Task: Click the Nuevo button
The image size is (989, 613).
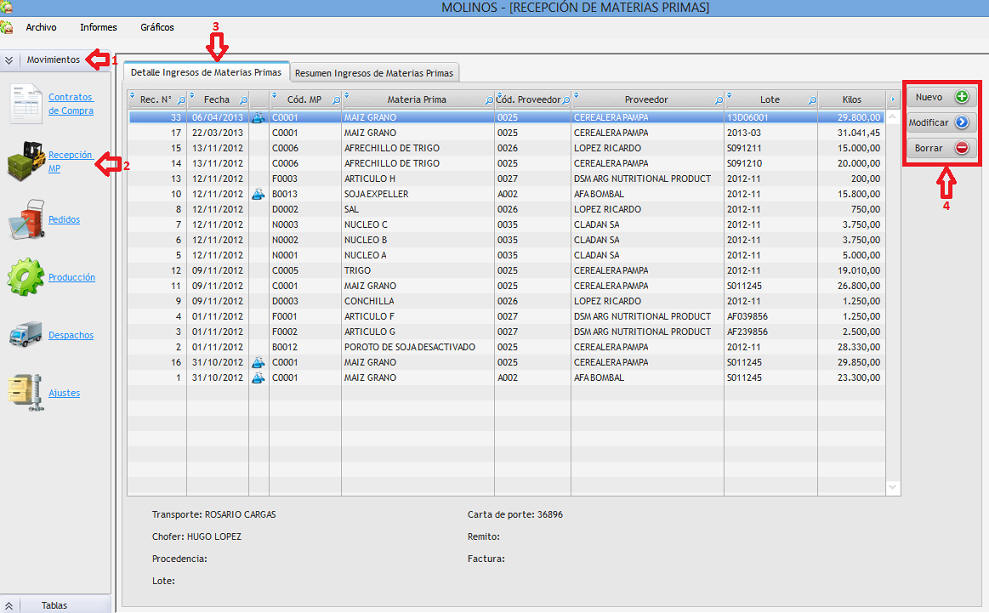Action: pos(942,97)
